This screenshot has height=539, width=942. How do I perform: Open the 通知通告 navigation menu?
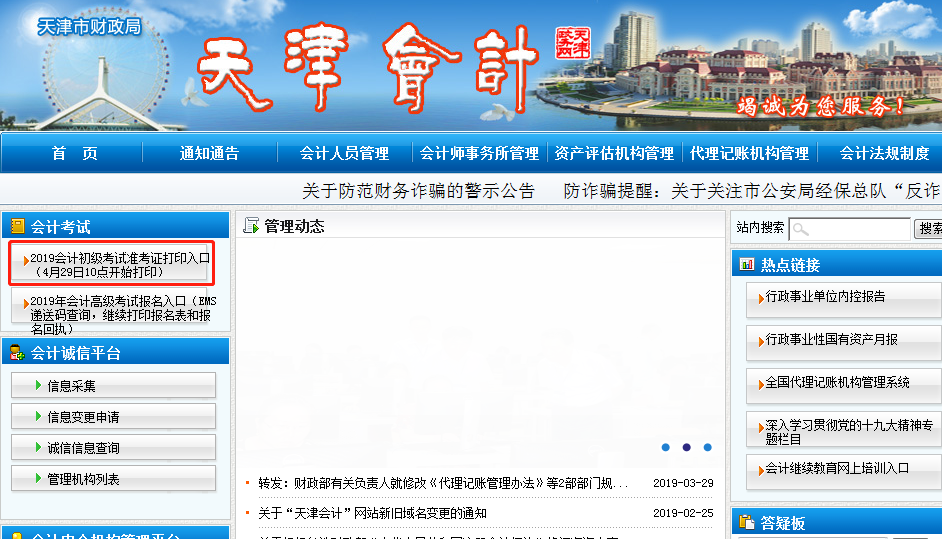[209, 153]
